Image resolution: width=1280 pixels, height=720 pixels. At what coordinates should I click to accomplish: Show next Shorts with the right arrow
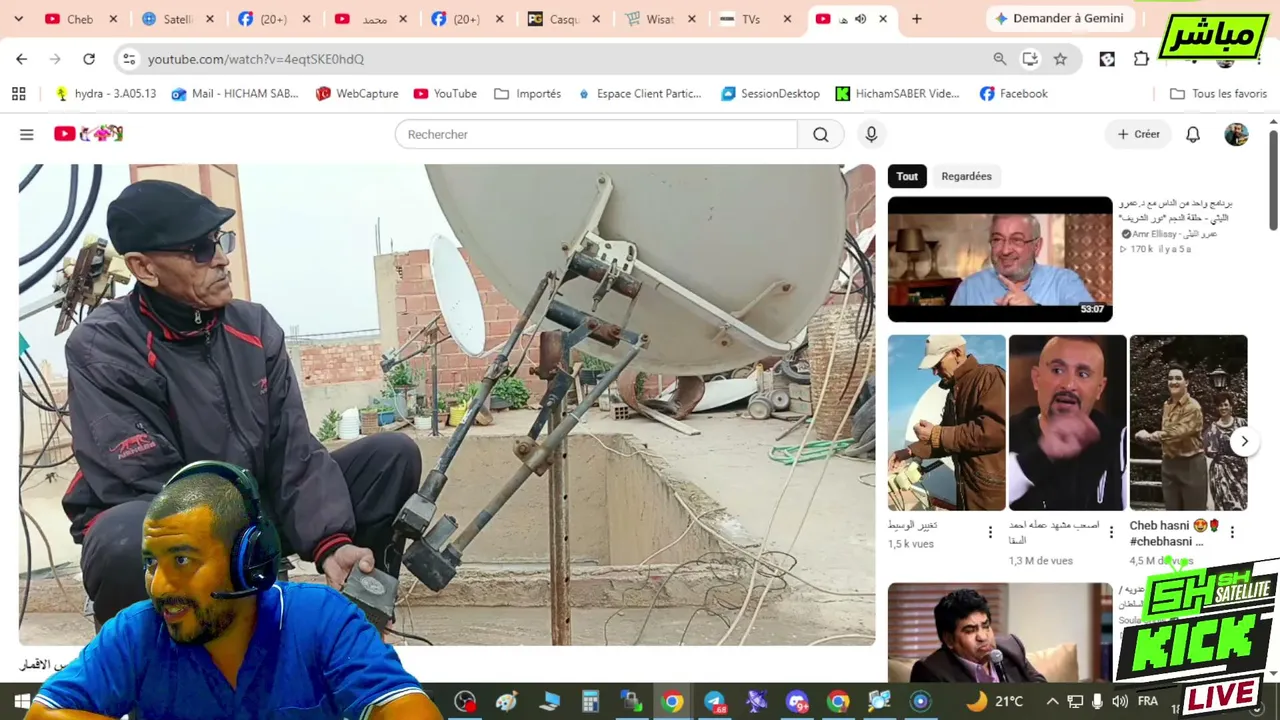(1244, 441)
